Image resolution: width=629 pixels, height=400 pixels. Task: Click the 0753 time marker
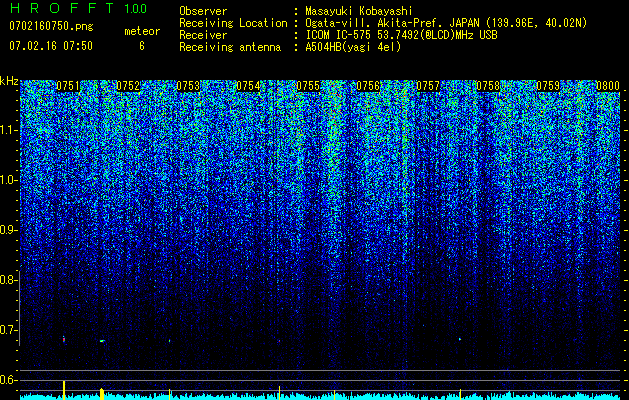(188, 86)
